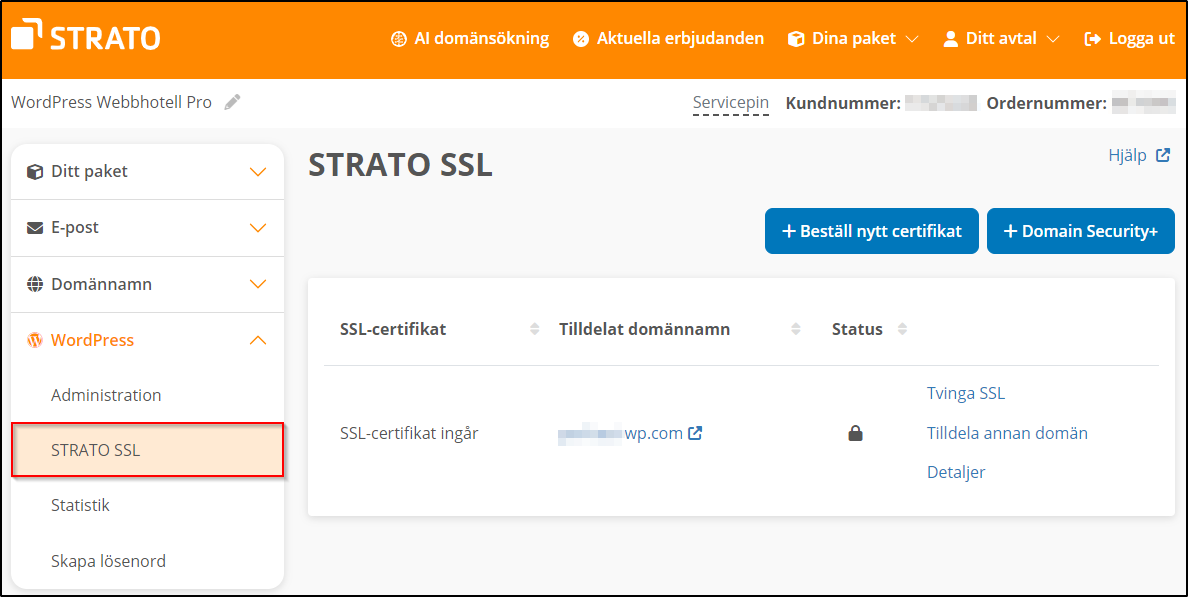The image size is (1188, 597).
Task: Select Administration in the sidebar
Action: pos(106,395)
